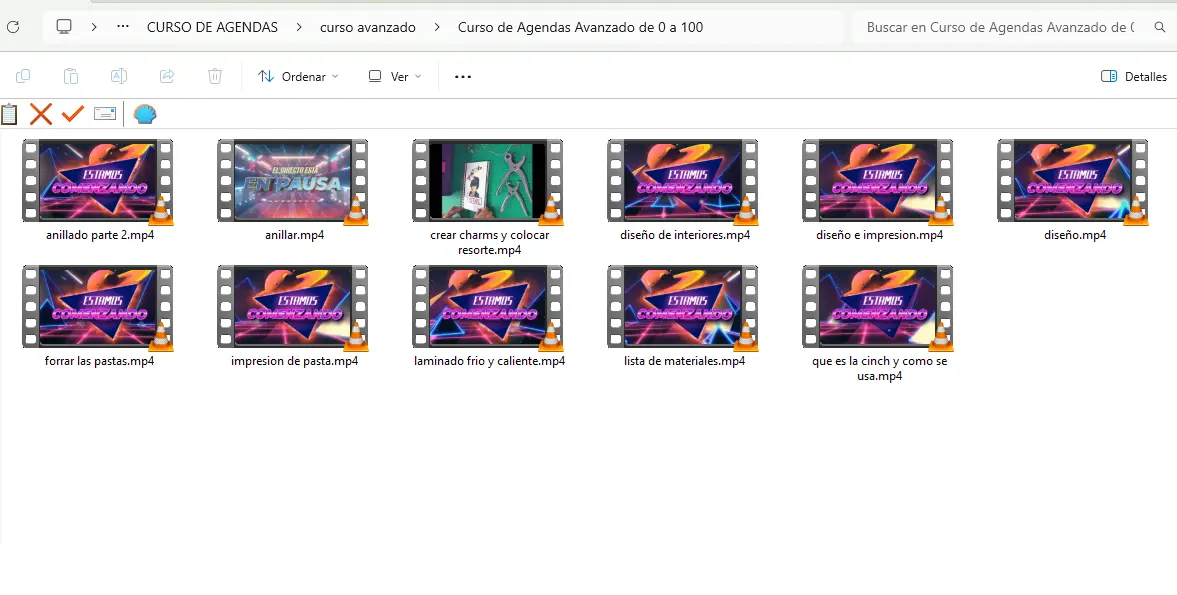Viewport: 1177px width, 595px height.
Task: Select the anillar.mp4 video thumbnail
Action: (x=292, y=181)
